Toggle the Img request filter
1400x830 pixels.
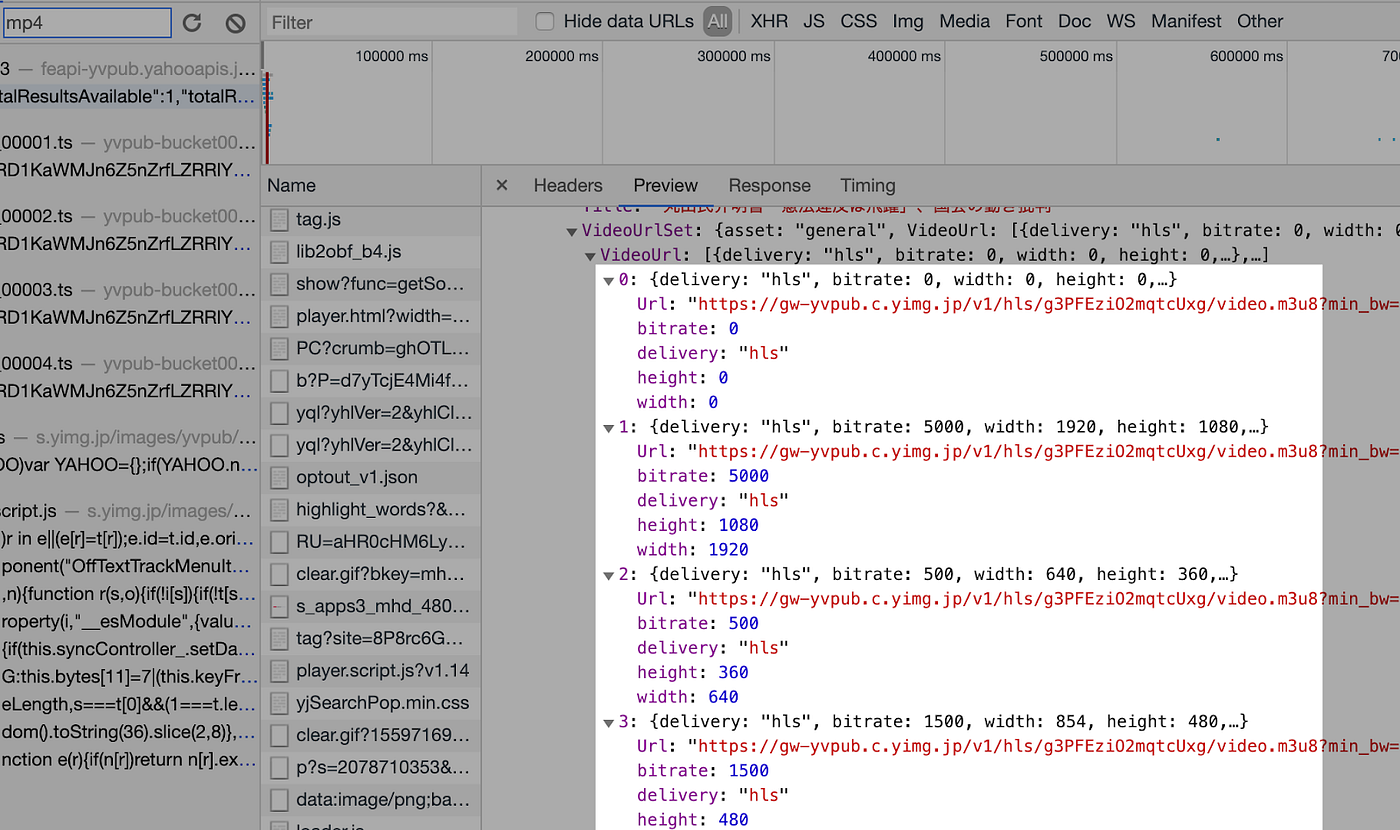click(907, 20)
